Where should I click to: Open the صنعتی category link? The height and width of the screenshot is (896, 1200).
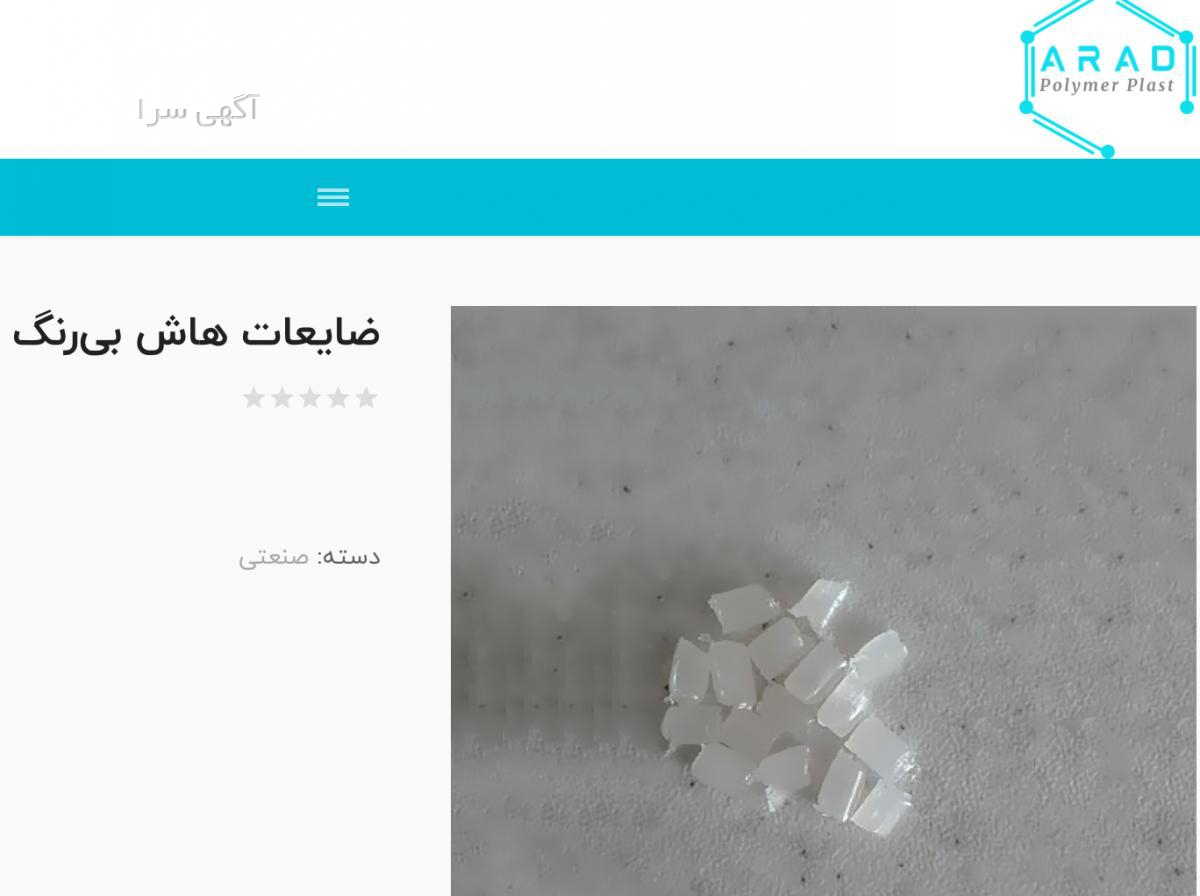pyautogui.click(x=273, y=558)
